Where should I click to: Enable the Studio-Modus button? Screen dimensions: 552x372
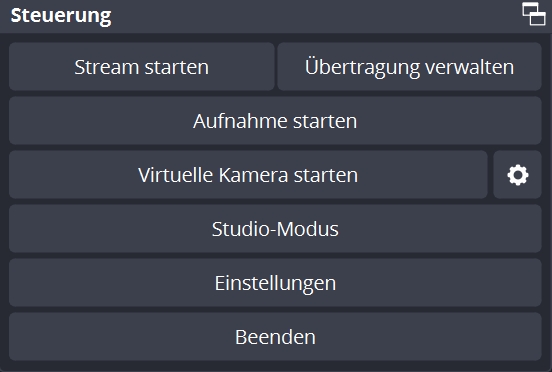pyautogui.click(x=275, y=229)
